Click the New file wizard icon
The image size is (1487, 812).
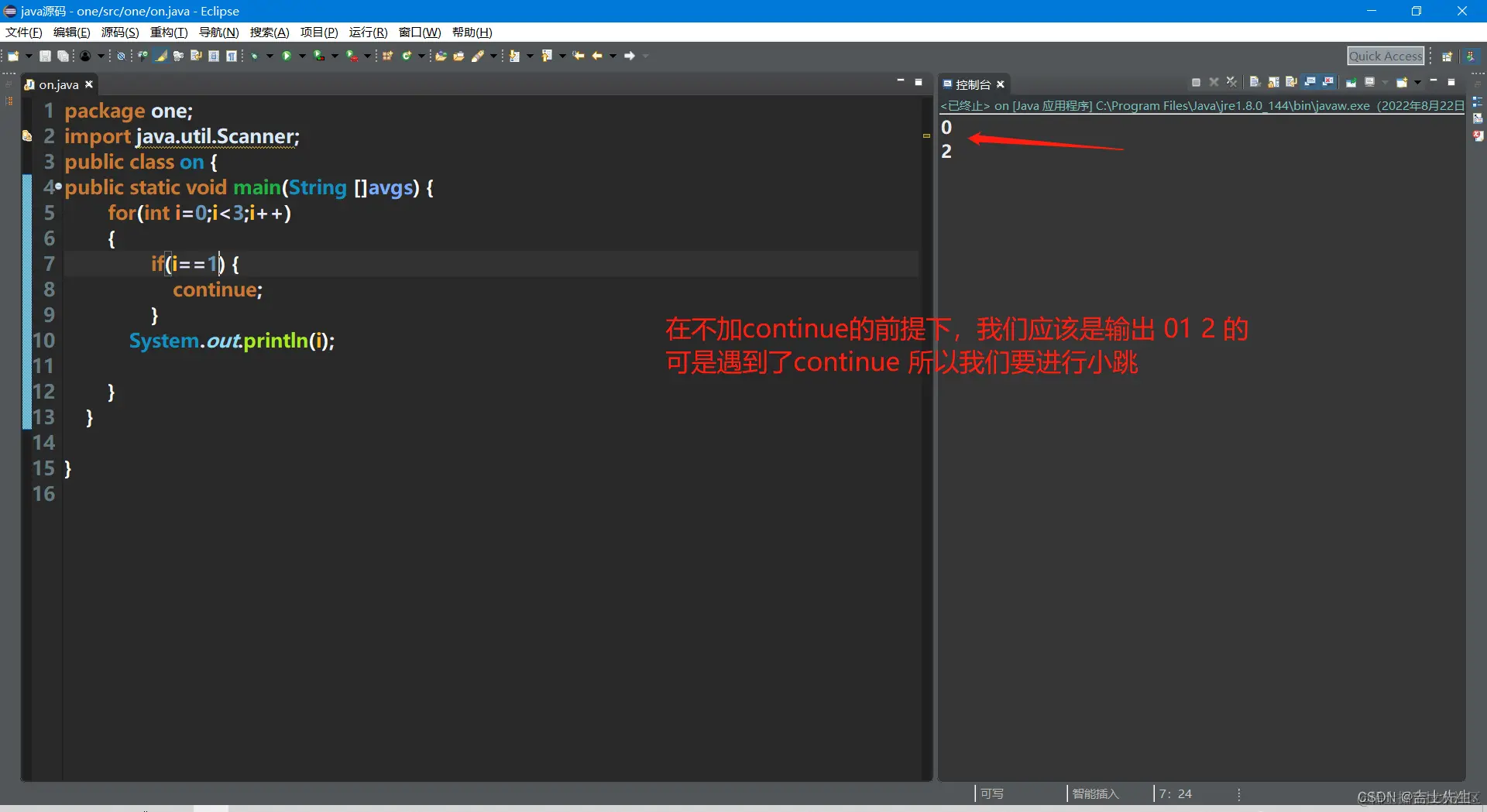(13, 56)
